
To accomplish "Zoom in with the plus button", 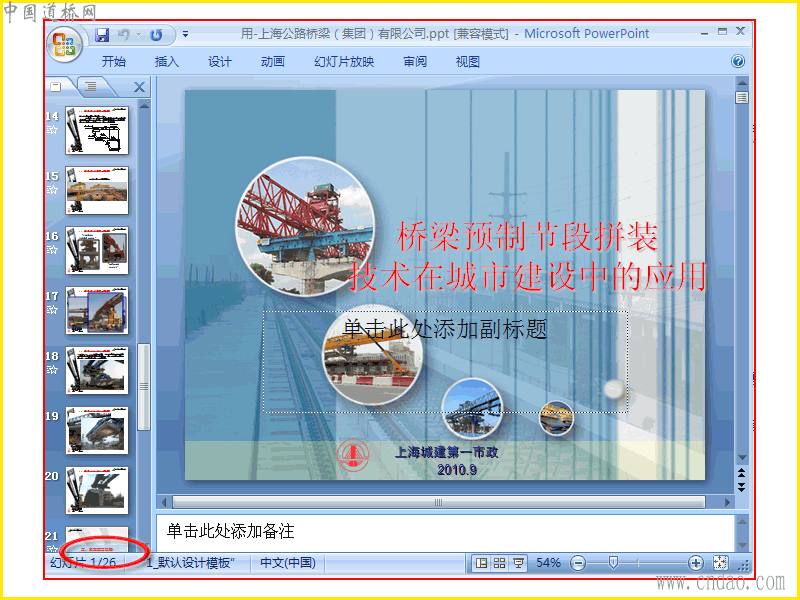I will pos(695,563).
